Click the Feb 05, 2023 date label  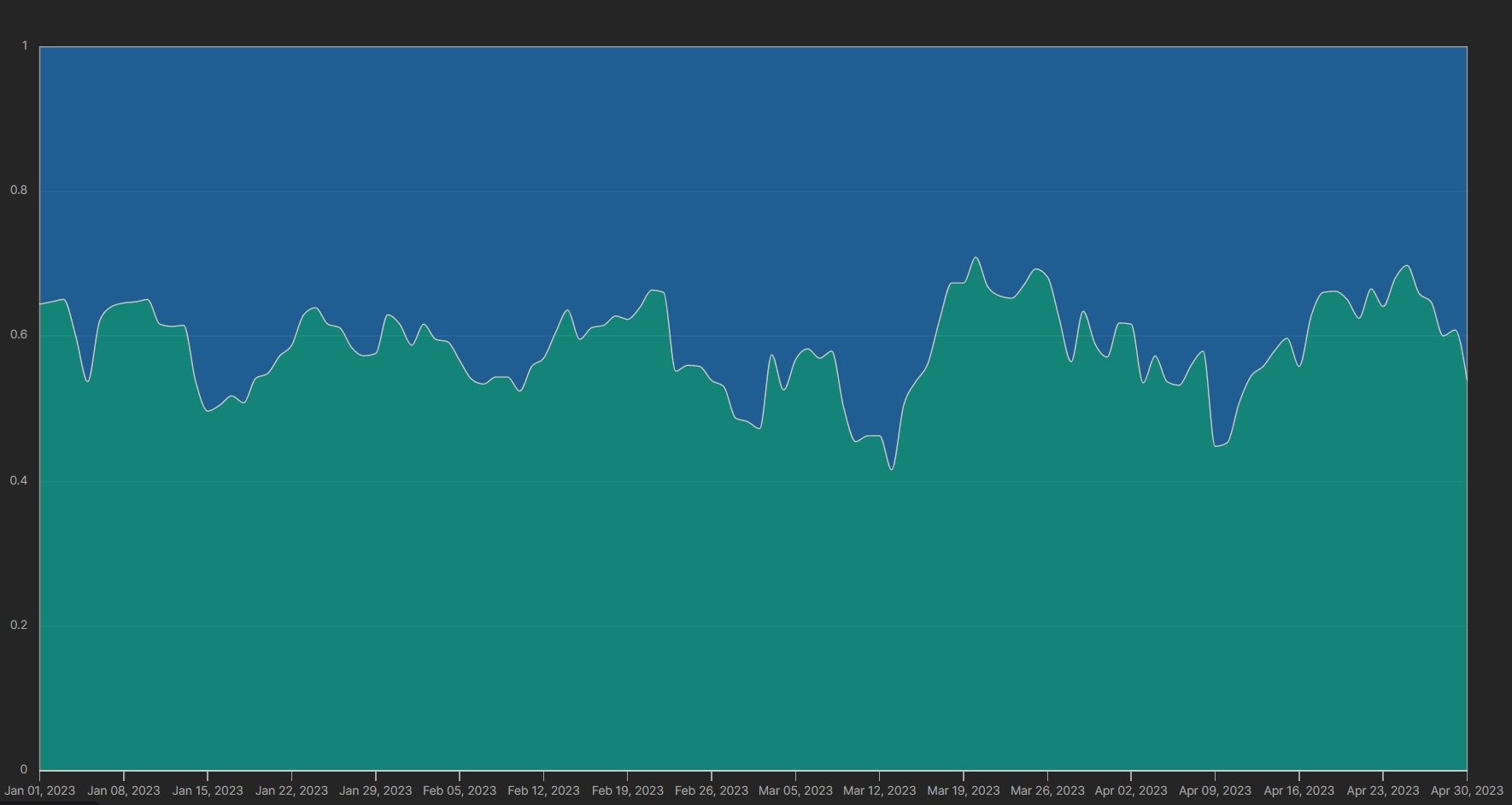[x=459, y=790]
